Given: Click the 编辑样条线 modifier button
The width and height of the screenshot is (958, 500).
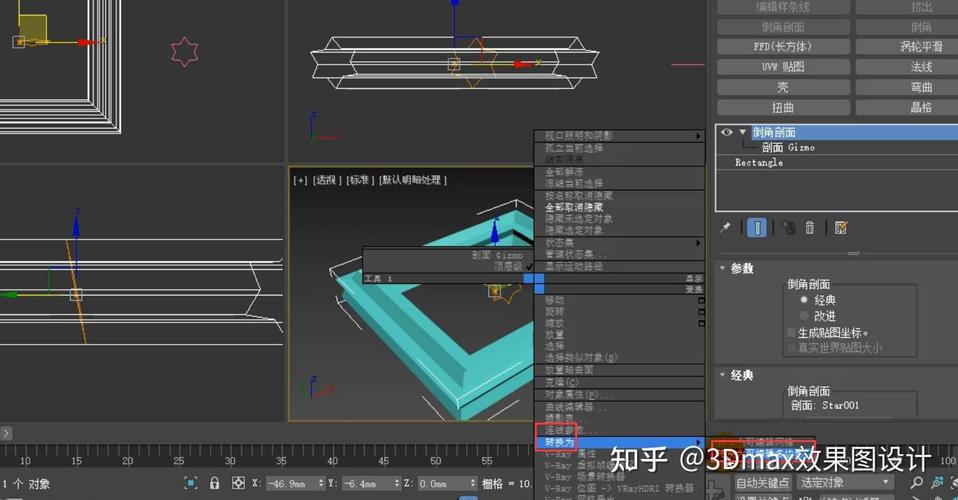Looking at the screenshot, I should click(783, 7).
